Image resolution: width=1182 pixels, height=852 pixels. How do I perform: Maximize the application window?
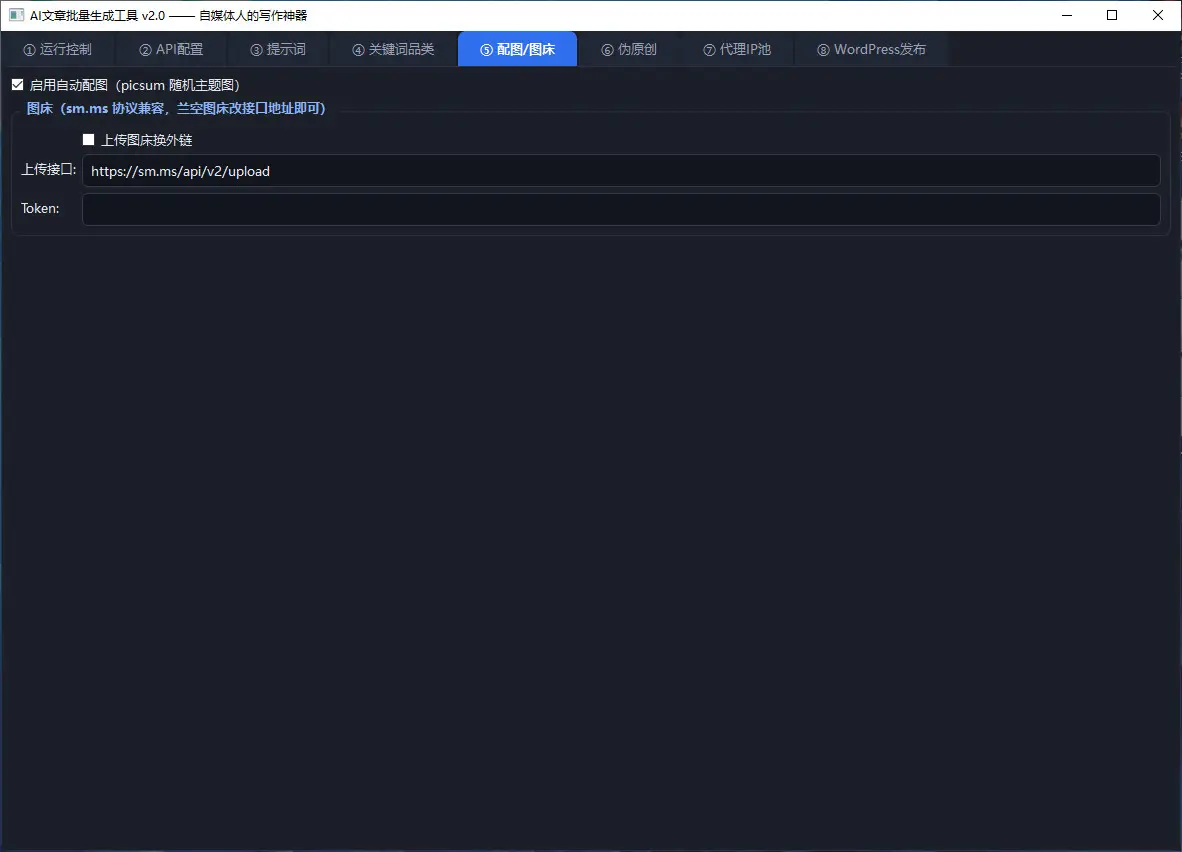(1112, 15)
